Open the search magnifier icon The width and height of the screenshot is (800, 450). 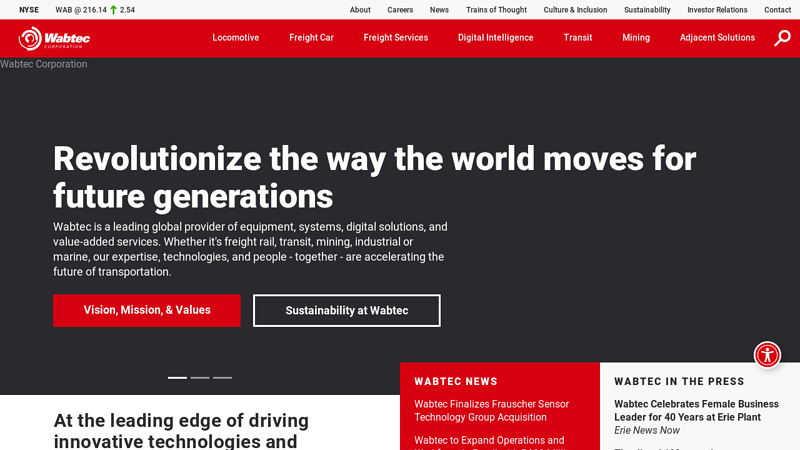(782, 38)
